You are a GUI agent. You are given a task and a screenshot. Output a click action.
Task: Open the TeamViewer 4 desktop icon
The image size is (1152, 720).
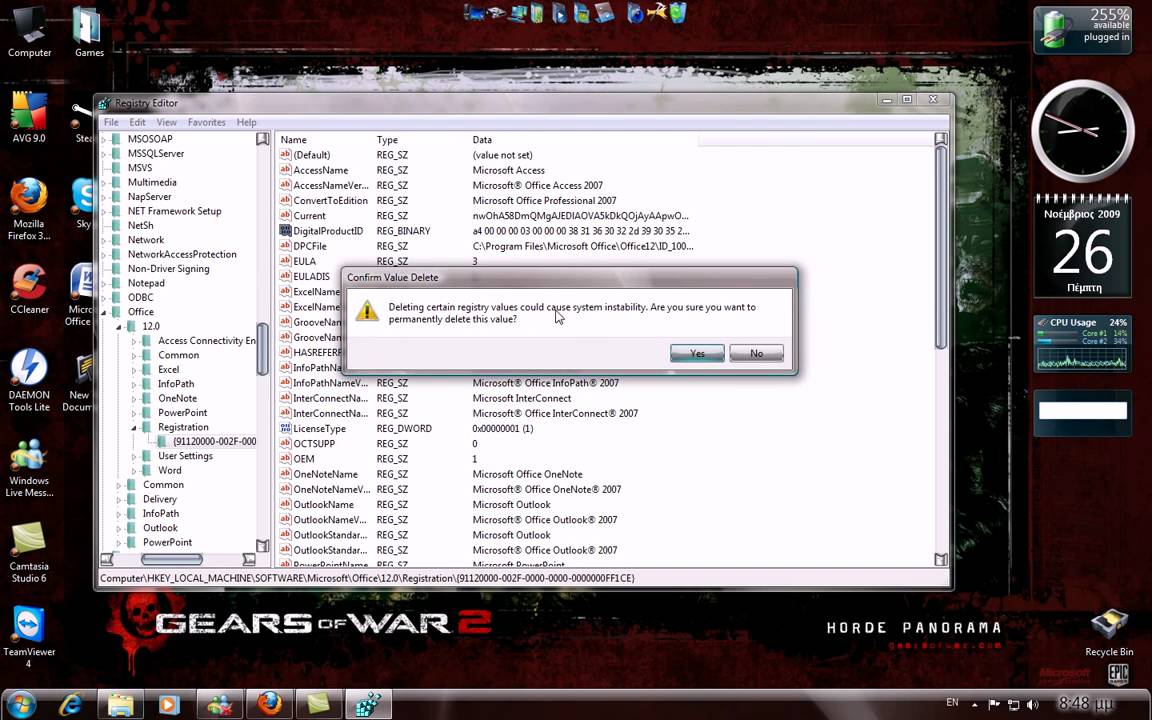[29, 638]
